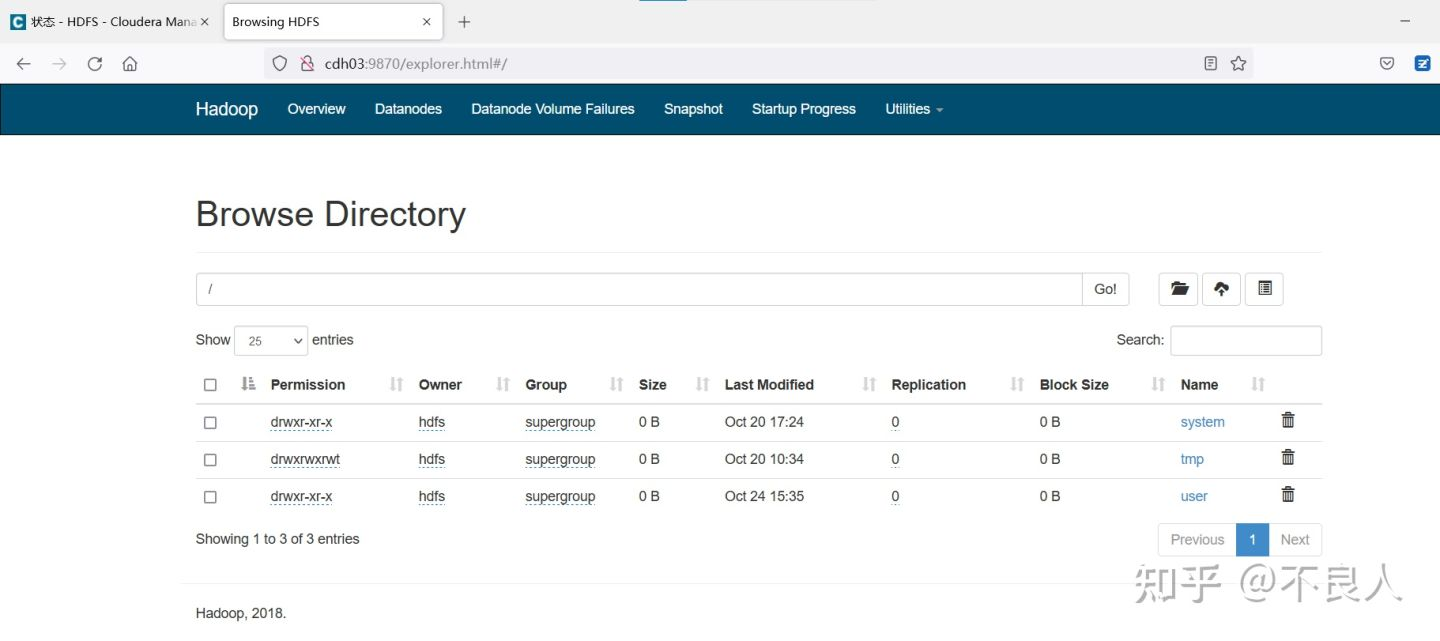Sort by Replication column sort arrows

pos(1017,384)
